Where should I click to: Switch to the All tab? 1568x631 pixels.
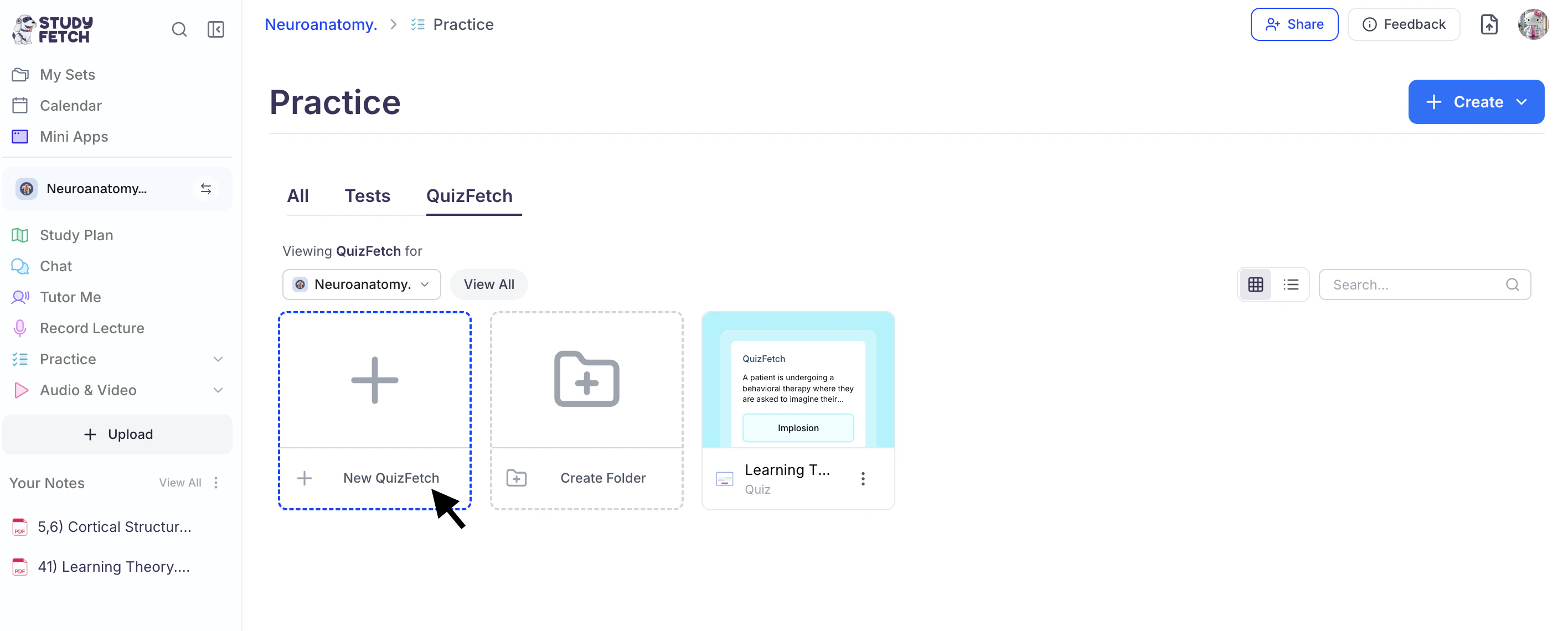coord(298,196)
